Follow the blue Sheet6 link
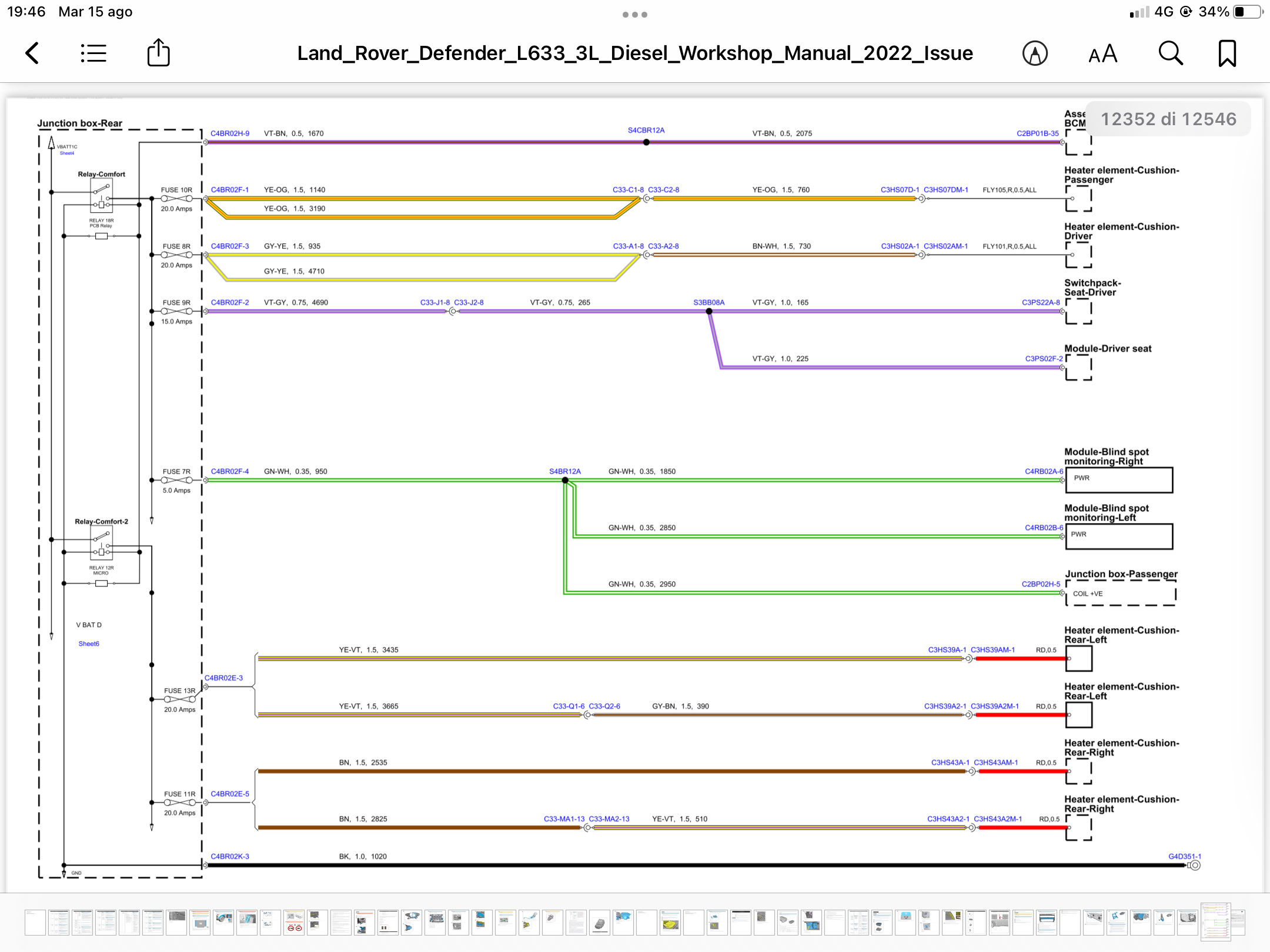Screen dimensions: 1270x952 click(89, 644)
